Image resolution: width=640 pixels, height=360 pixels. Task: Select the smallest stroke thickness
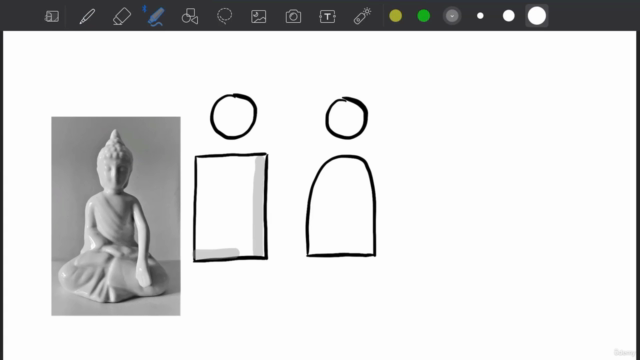tap(480, 16)
